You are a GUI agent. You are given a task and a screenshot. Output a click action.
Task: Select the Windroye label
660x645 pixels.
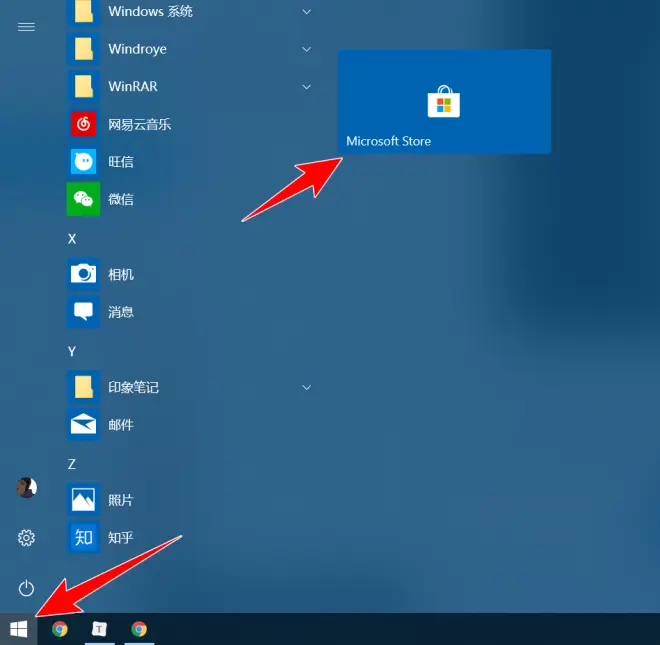click(x=138, y=49)
